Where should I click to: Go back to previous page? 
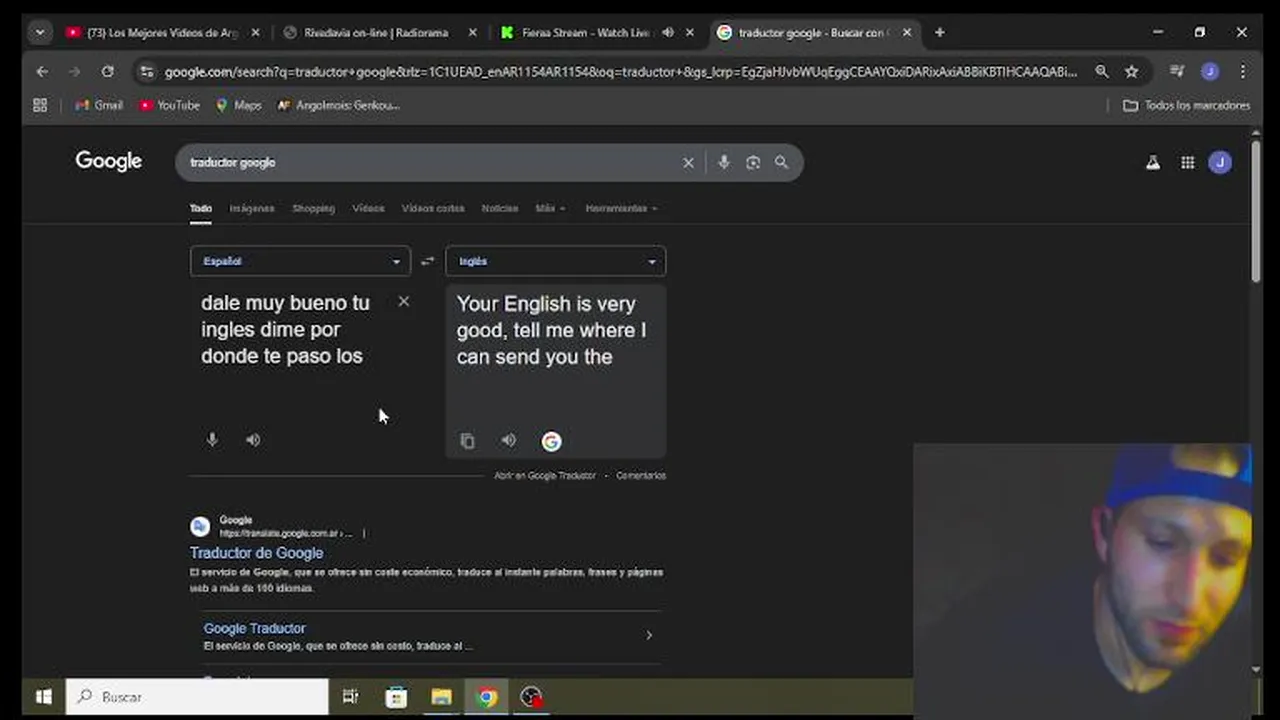pyautogui.click(x=42, y=71)
